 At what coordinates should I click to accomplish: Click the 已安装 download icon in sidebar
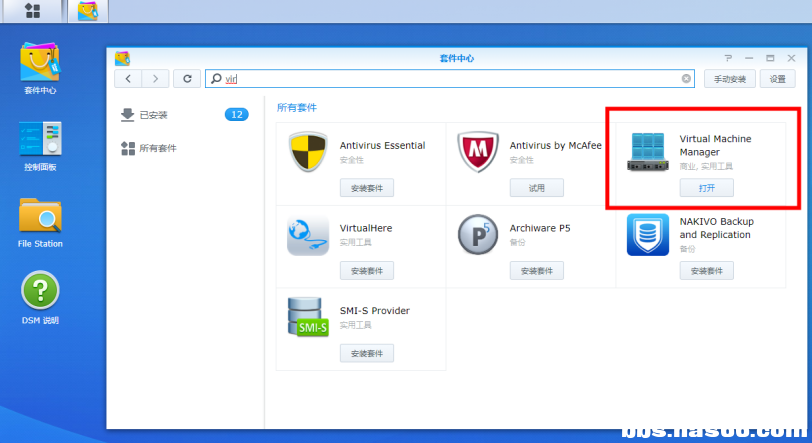(x=127, y=115)
